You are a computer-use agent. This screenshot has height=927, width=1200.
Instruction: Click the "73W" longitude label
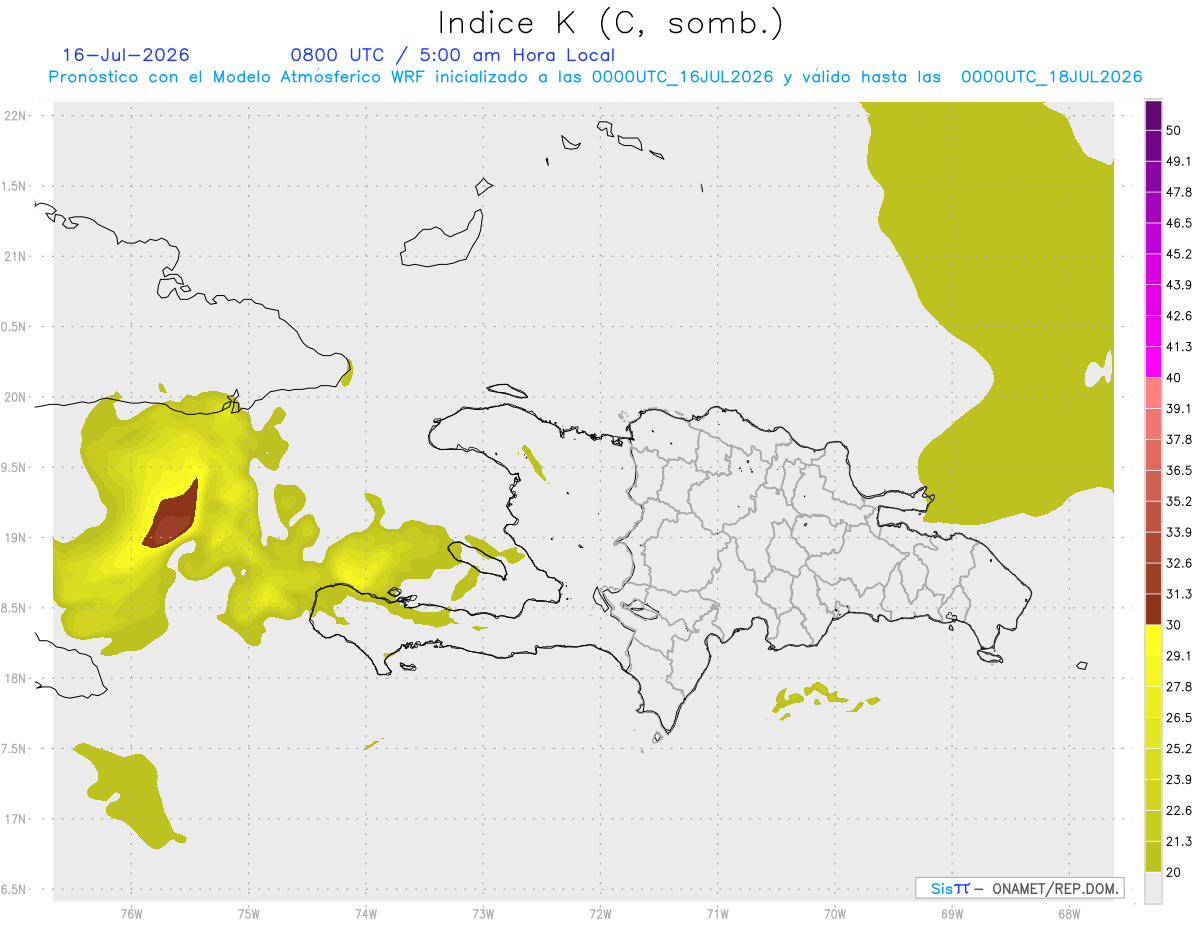483,914
